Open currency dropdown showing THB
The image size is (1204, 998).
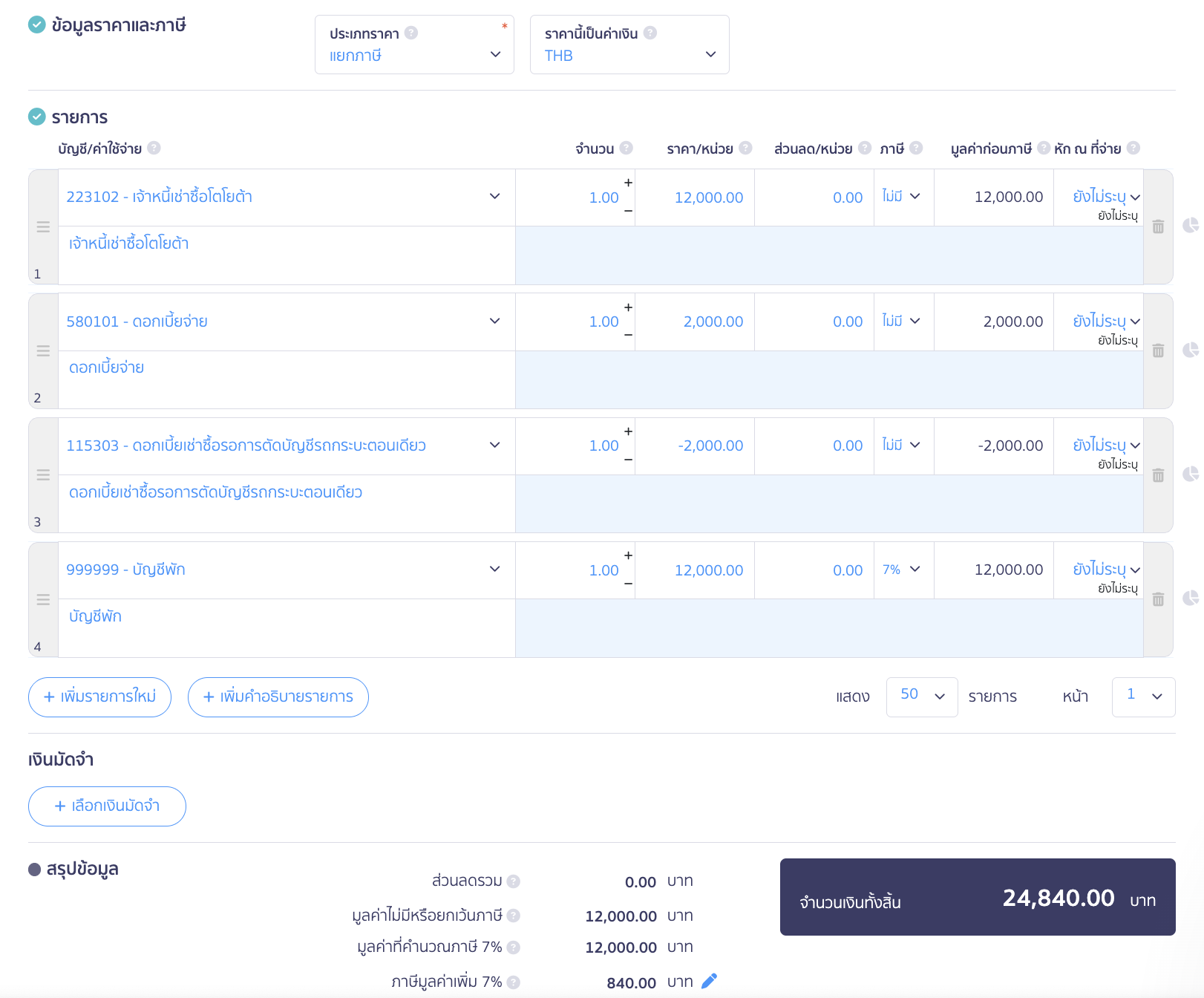pyautogui.click(x=629, y=45)
